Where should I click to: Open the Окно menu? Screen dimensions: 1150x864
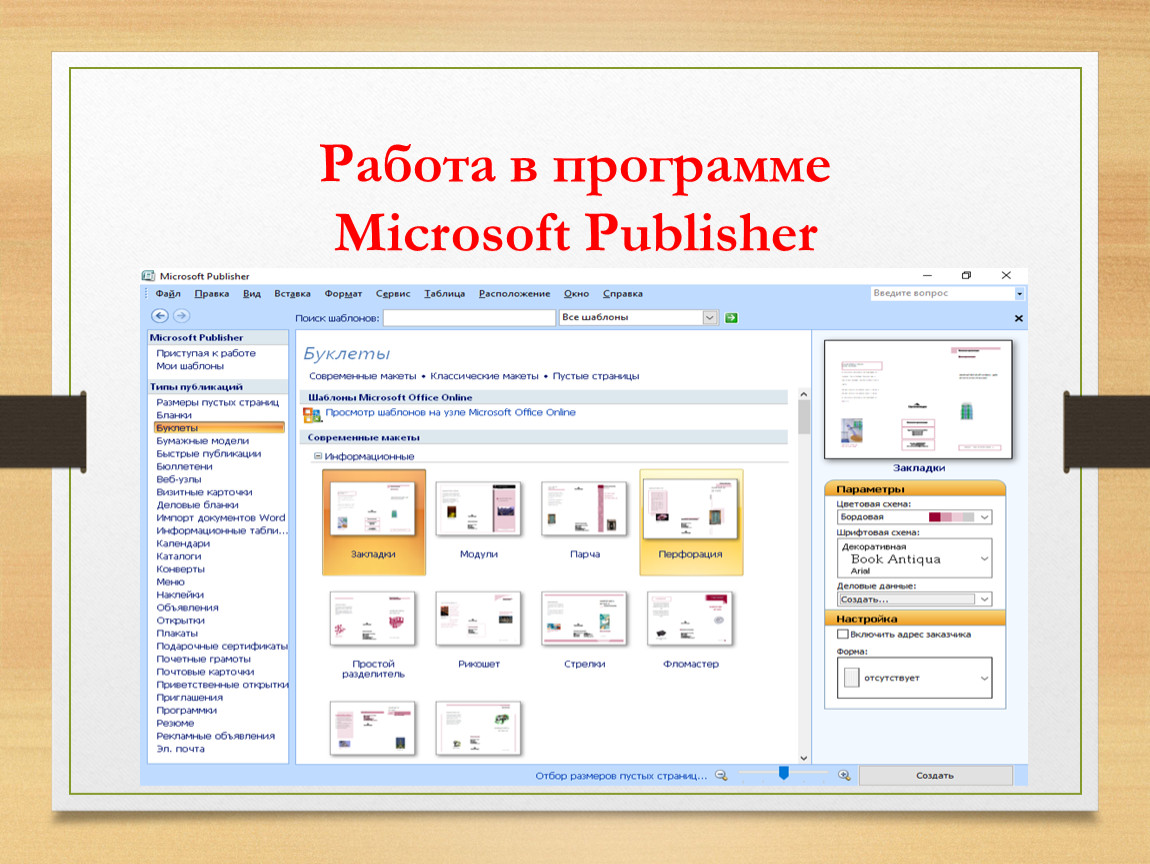576,293
